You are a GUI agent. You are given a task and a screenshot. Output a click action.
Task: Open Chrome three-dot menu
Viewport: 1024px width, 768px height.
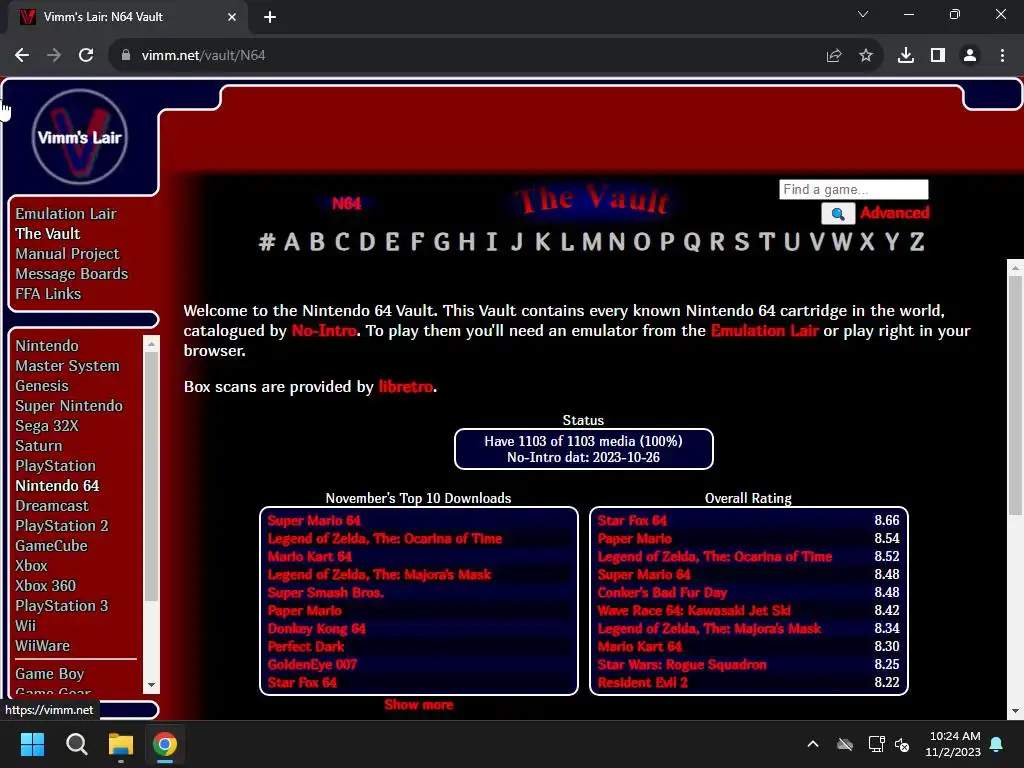click(x=1002, y=56)
